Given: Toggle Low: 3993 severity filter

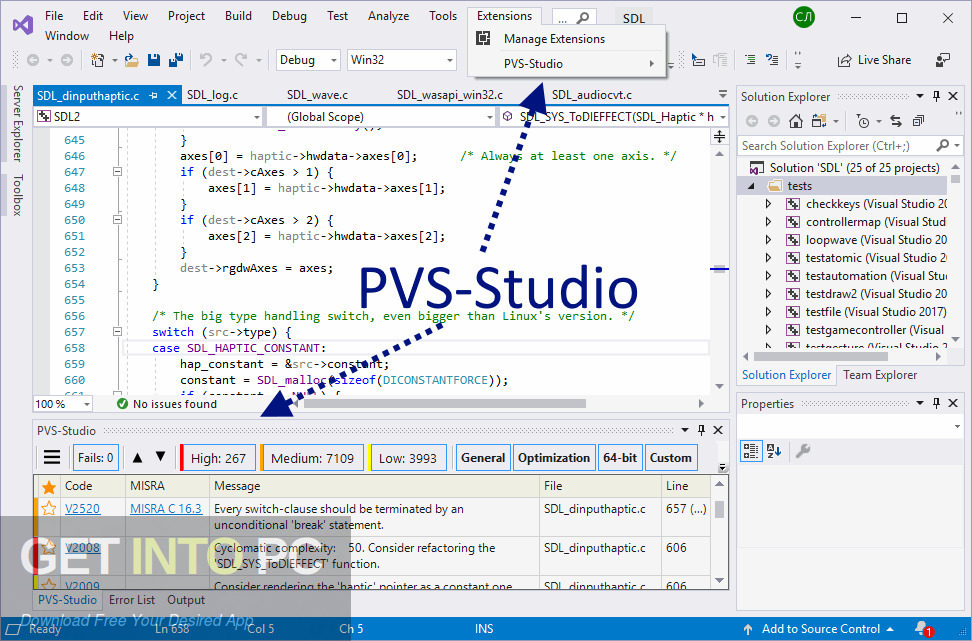Looking at the screenshot, I should 407,458.
